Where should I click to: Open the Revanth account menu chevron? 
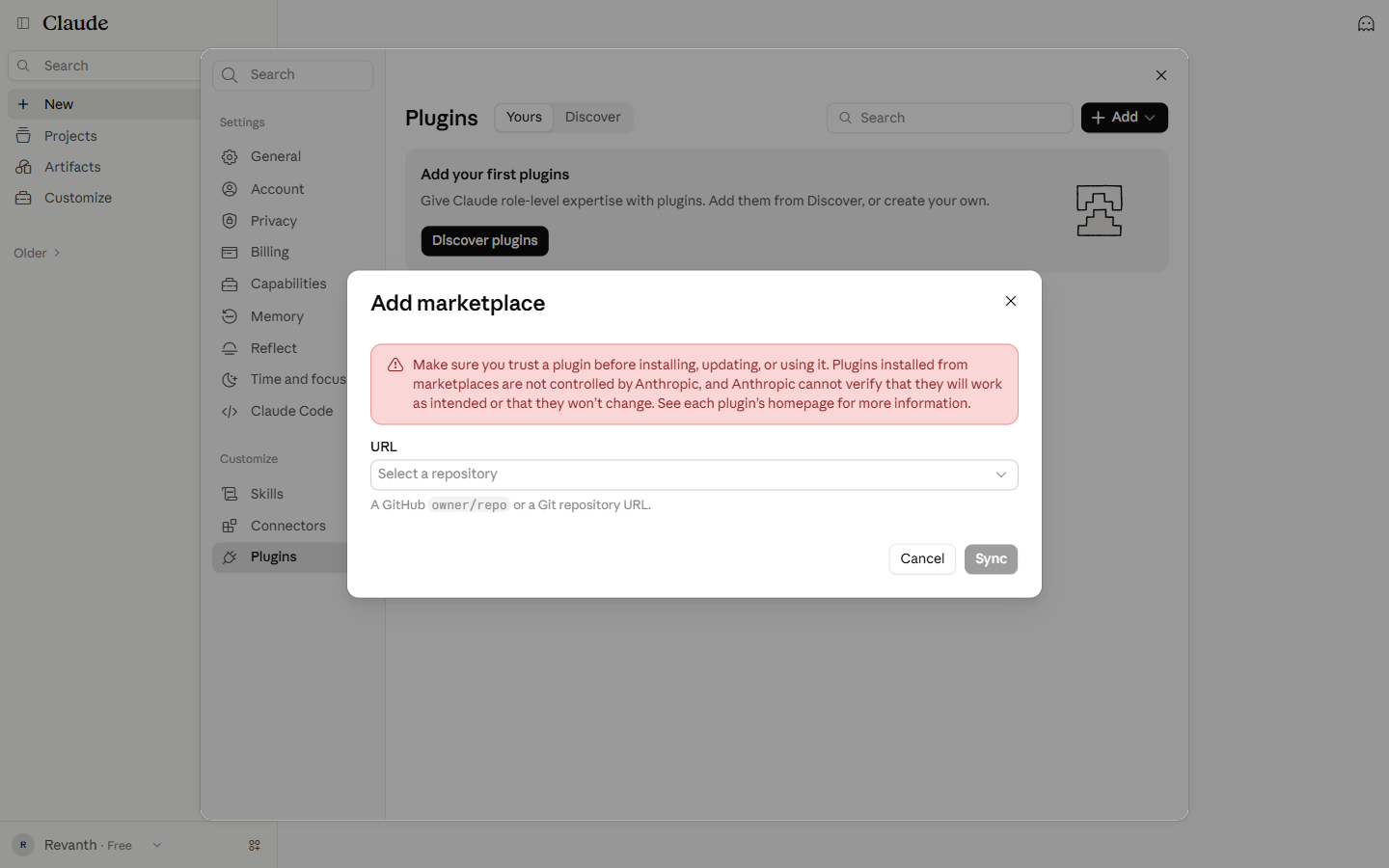click(x=157, y=845)
